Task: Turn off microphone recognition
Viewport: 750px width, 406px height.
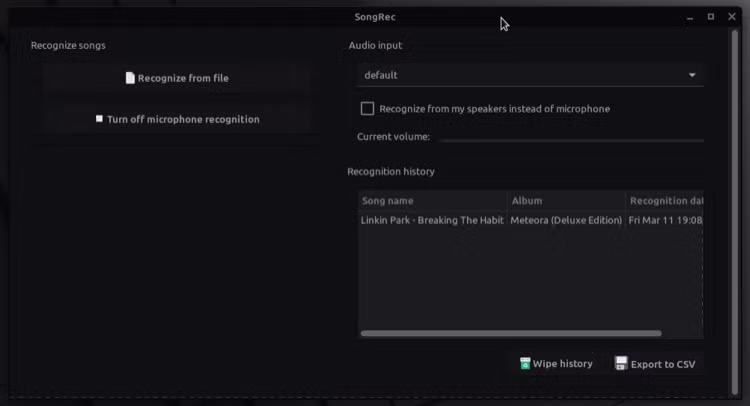Action: point(177,119)
